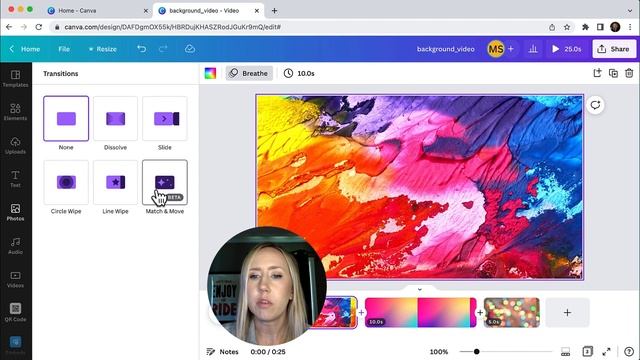
Task: Select the pink gradient 10.0s clip
Action: pos(420,313)
